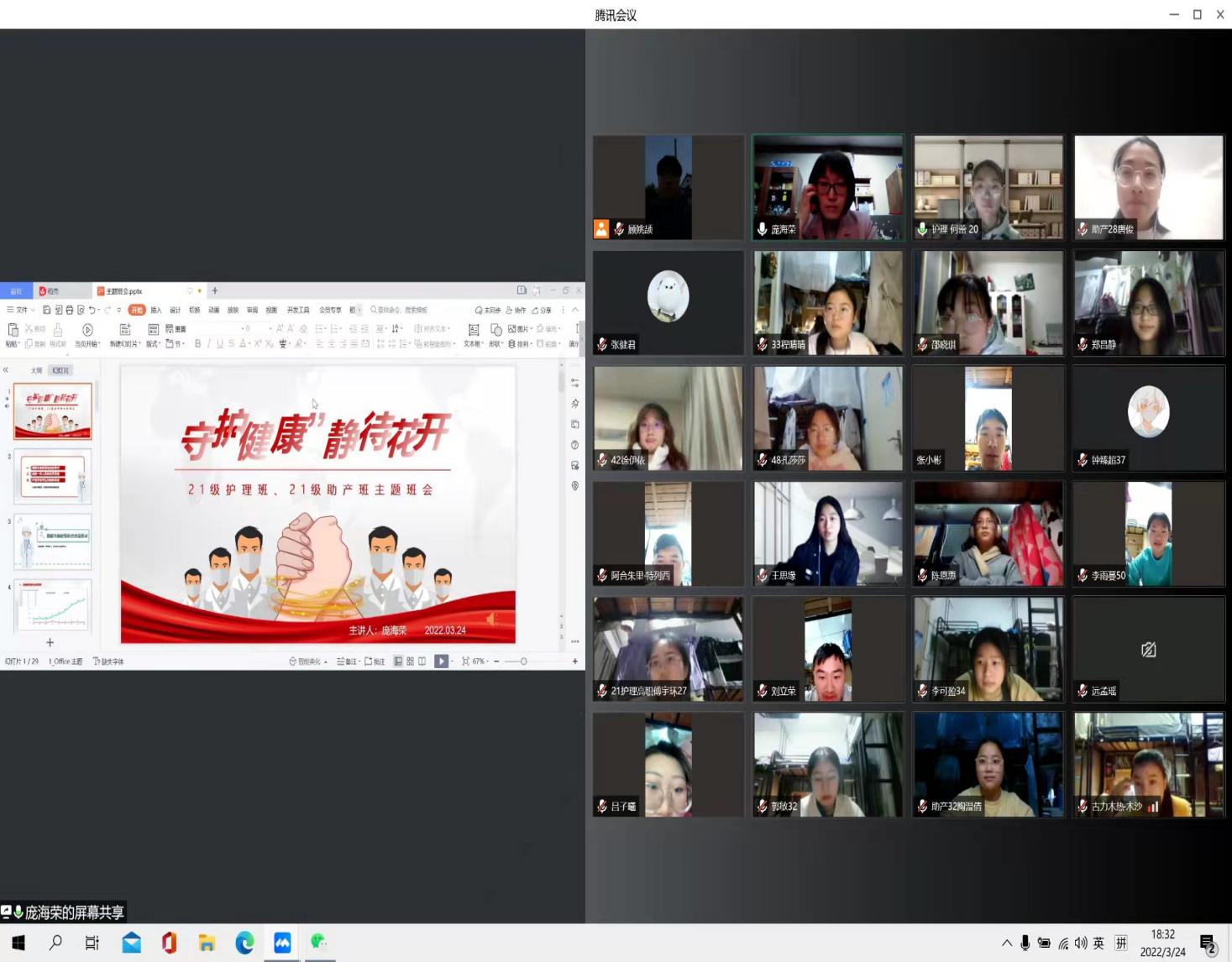The height and width of the screenshot is (962, 1232).
Task: Toggle the notes (备注) pane button
Action: click(347, 661)
